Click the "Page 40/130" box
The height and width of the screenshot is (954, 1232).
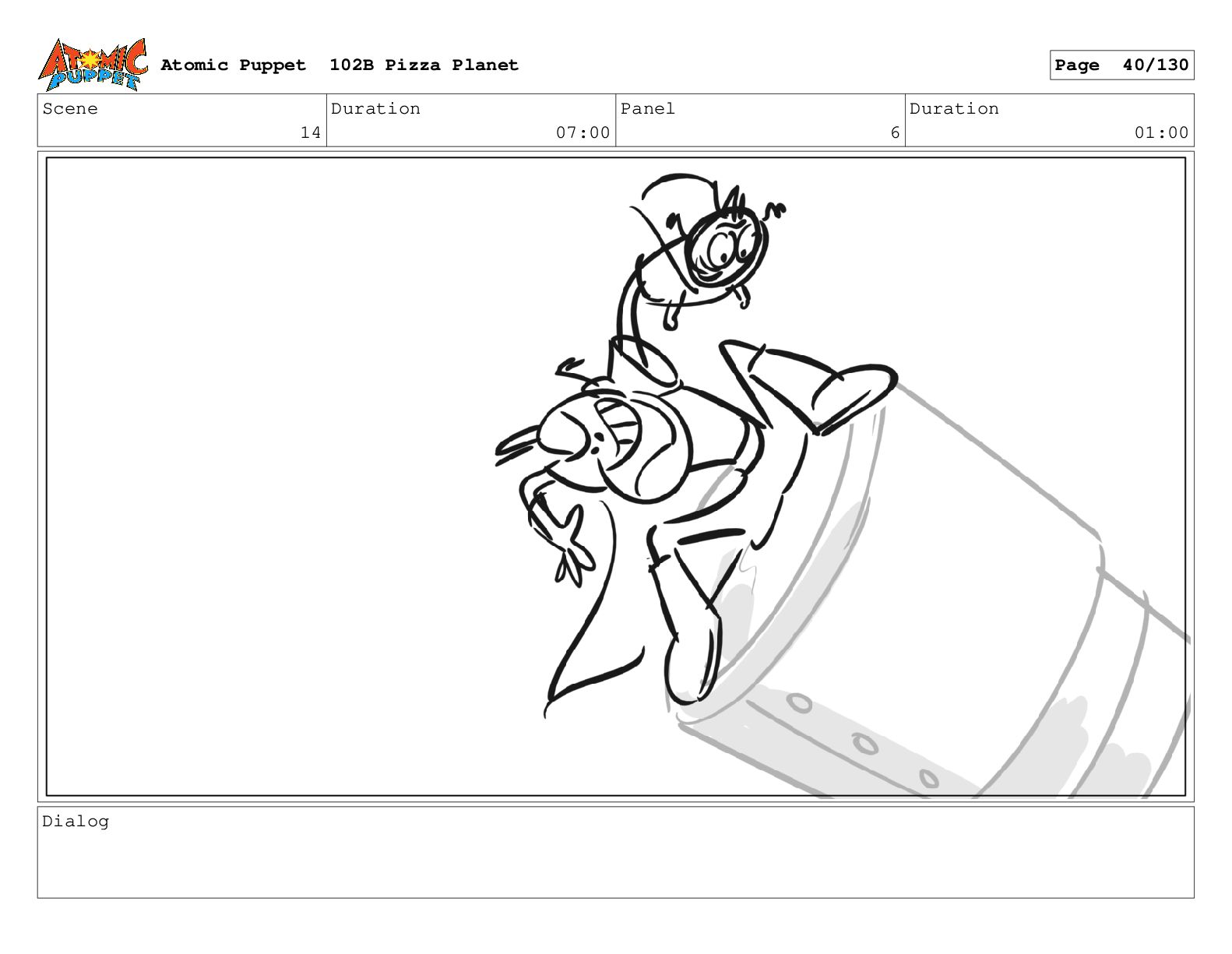pos(1121,65)
